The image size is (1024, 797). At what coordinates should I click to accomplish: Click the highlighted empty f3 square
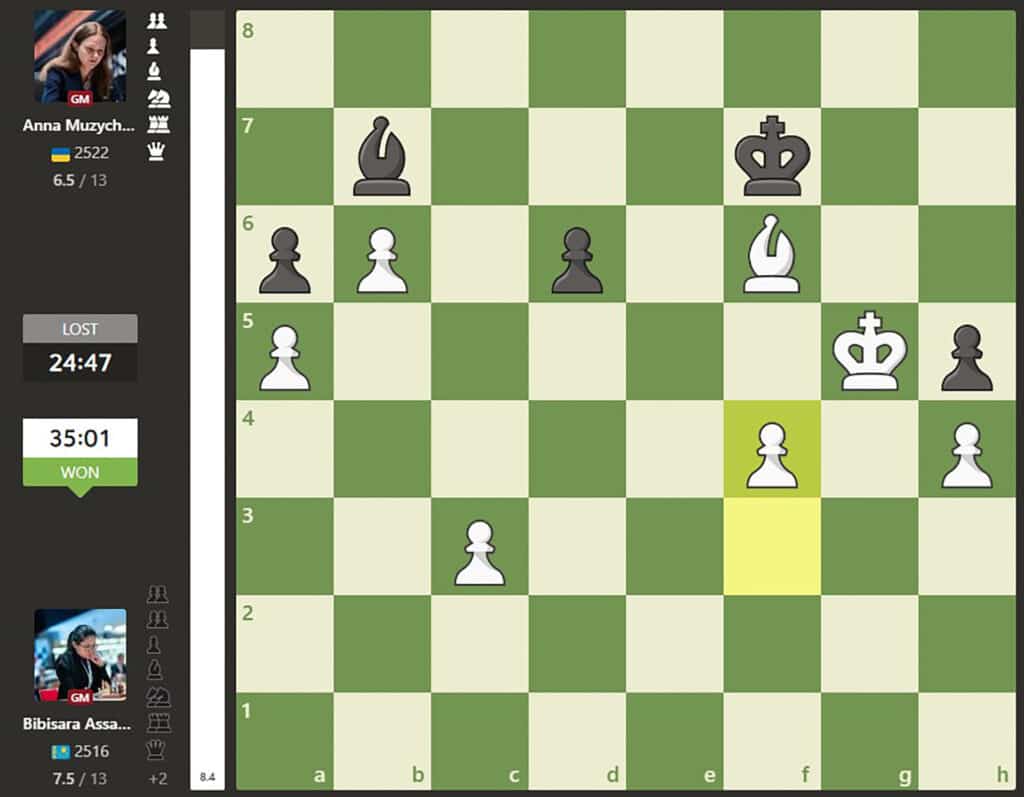[x=771, y=548]
